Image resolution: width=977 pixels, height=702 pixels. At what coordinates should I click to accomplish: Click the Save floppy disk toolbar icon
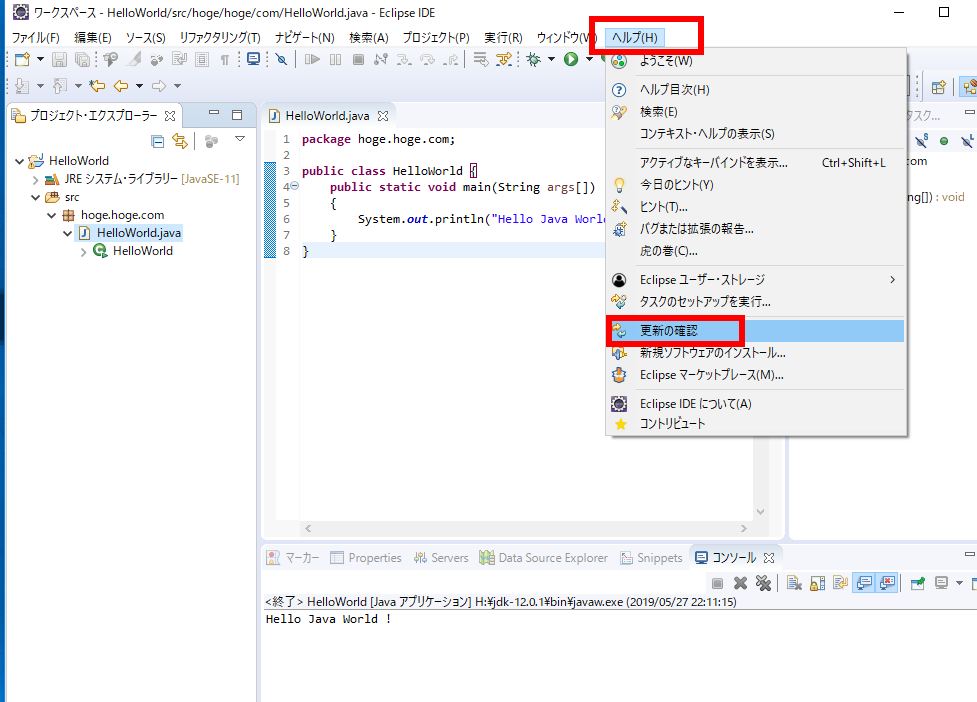[59, 60]
